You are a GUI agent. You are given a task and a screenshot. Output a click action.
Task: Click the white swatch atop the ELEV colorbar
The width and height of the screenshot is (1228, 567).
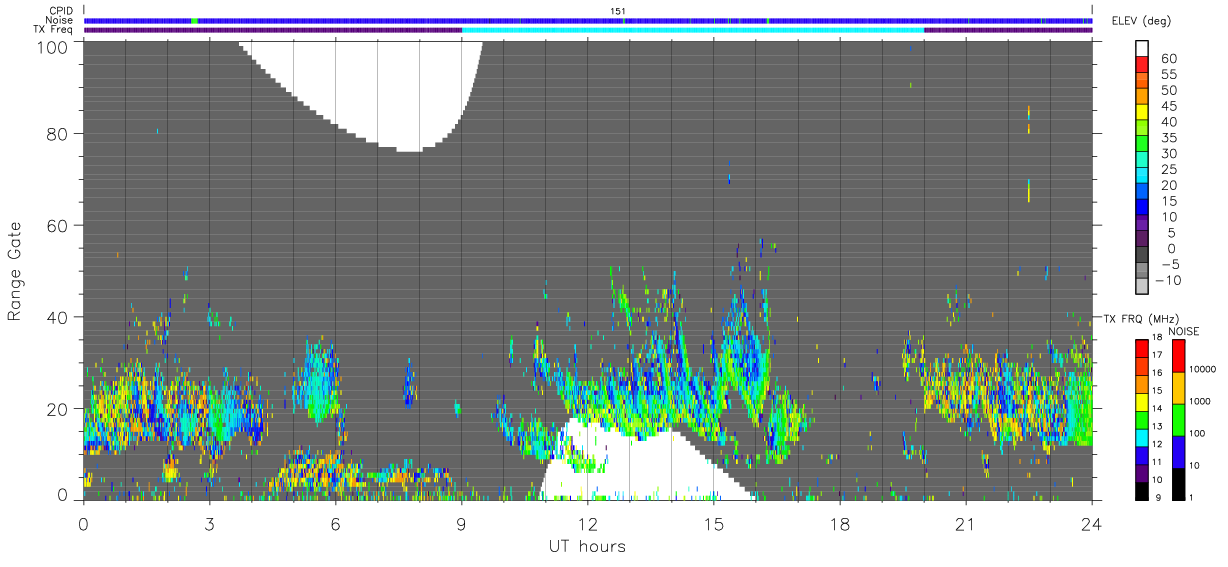(1143, 50)
